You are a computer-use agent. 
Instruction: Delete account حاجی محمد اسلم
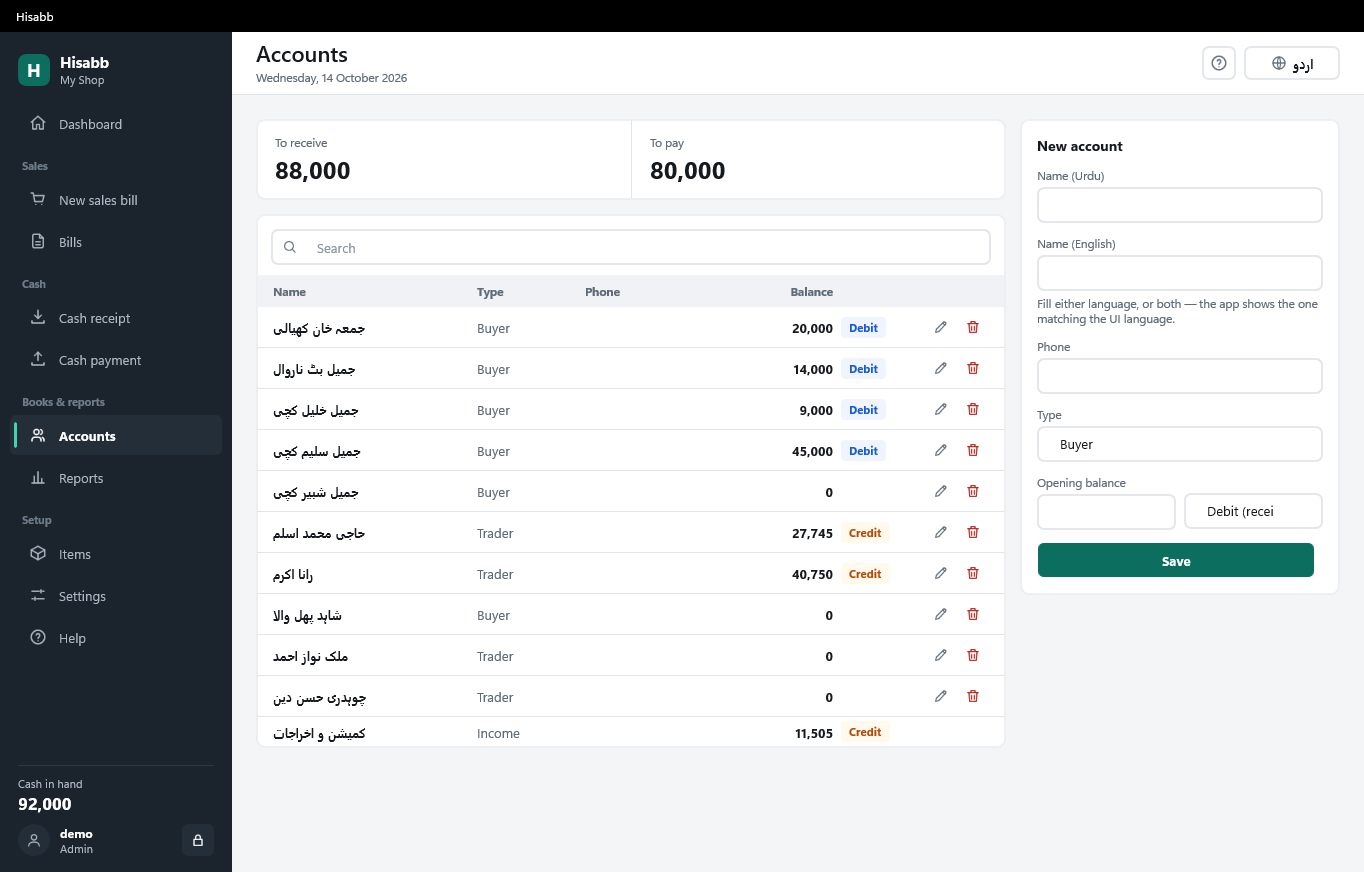click(x=973, y=532)
